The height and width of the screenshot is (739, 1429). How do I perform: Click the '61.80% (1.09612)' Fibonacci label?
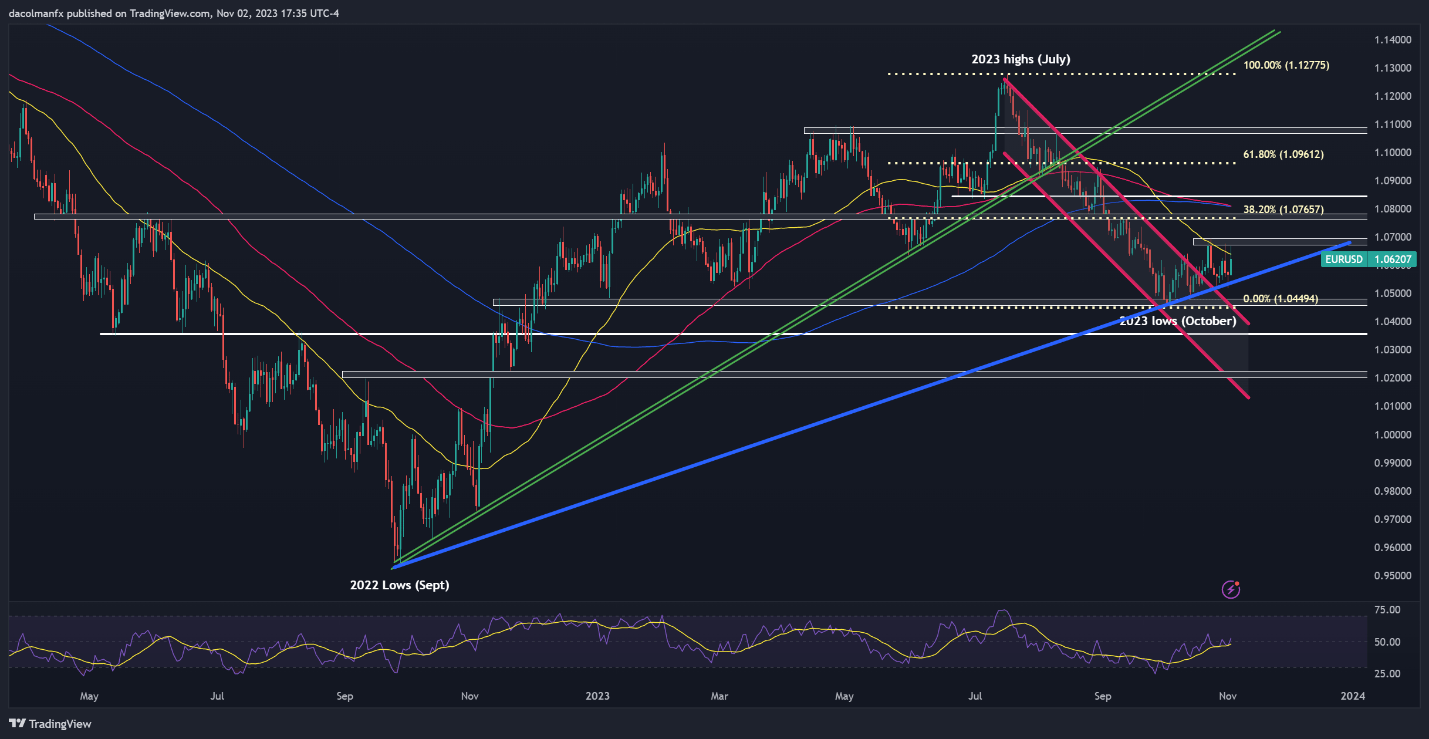point(1286,155)
